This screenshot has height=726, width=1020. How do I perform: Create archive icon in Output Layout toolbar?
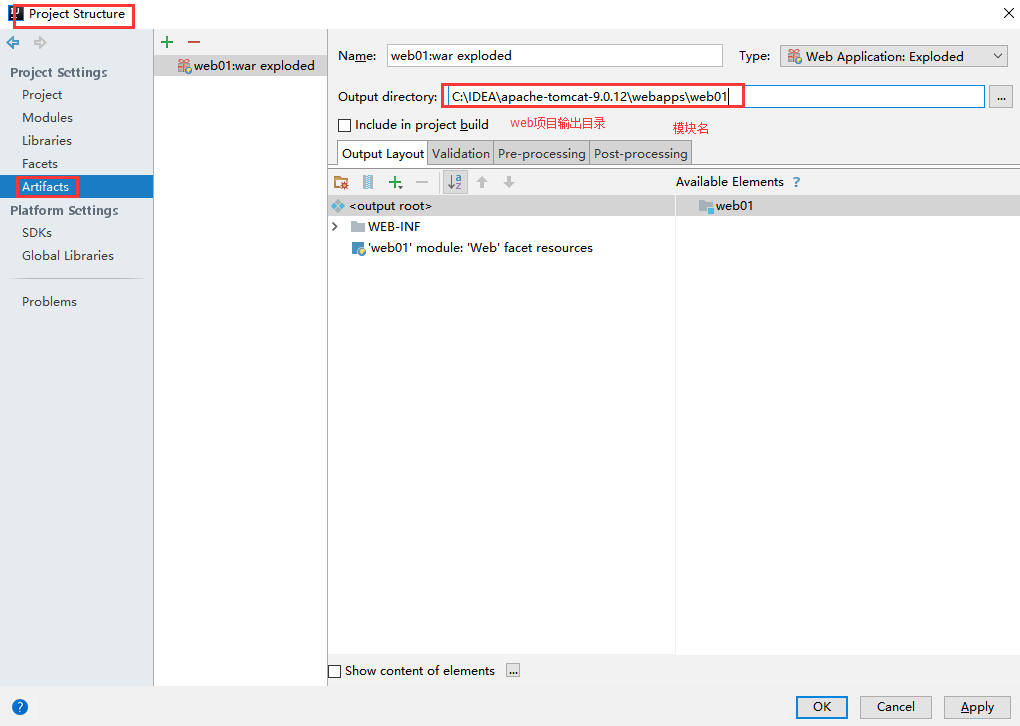click(x=368, y=183)
